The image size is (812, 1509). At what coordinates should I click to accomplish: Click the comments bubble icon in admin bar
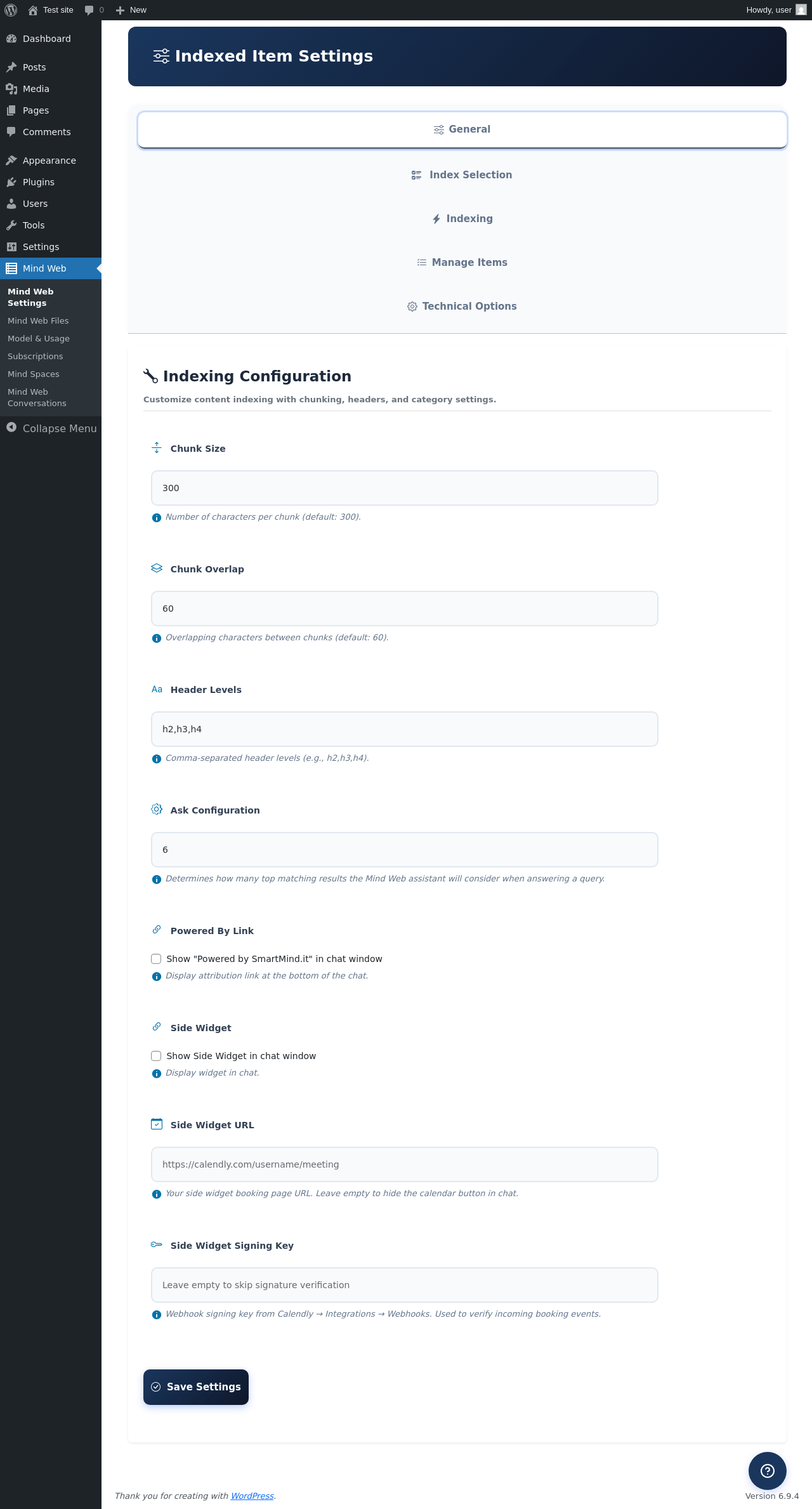pyautogui.click(x=89, y=10)
